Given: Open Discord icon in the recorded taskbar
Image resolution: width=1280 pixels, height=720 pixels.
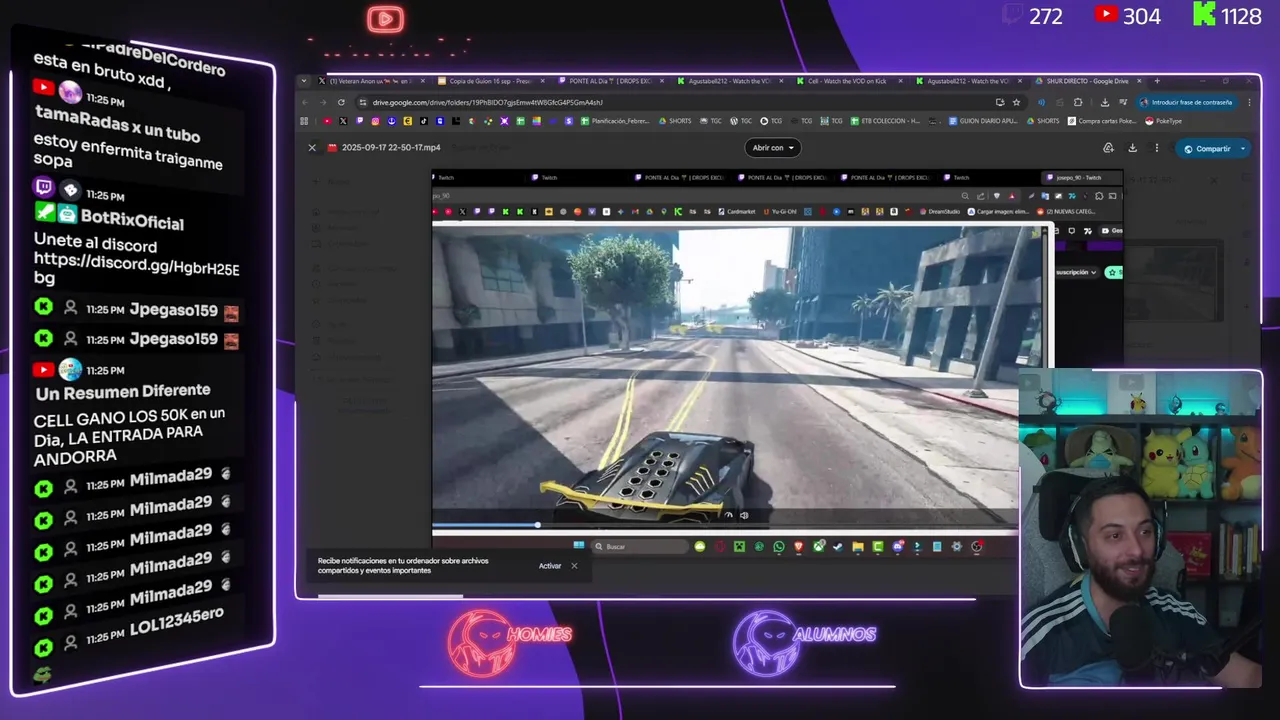Looking at the screenshot, I should (x=897, y=546).
